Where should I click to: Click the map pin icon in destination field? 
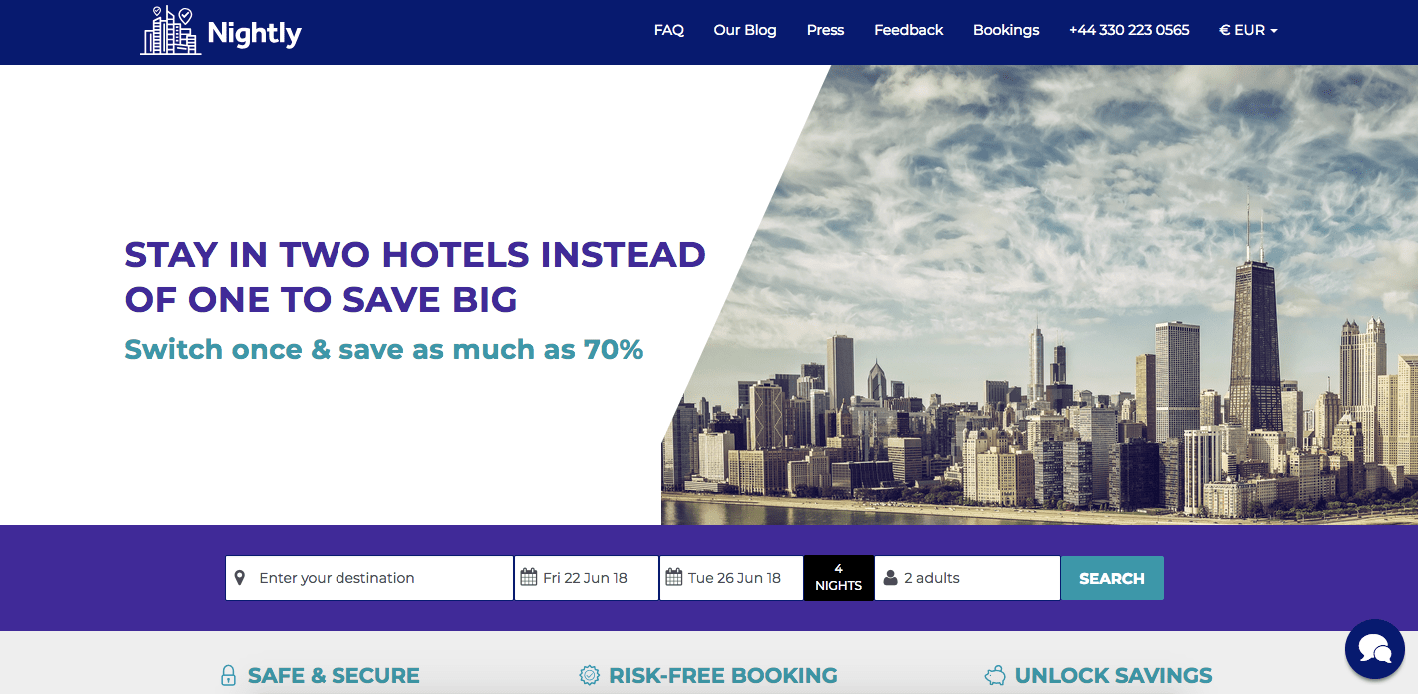click(240, 578)
